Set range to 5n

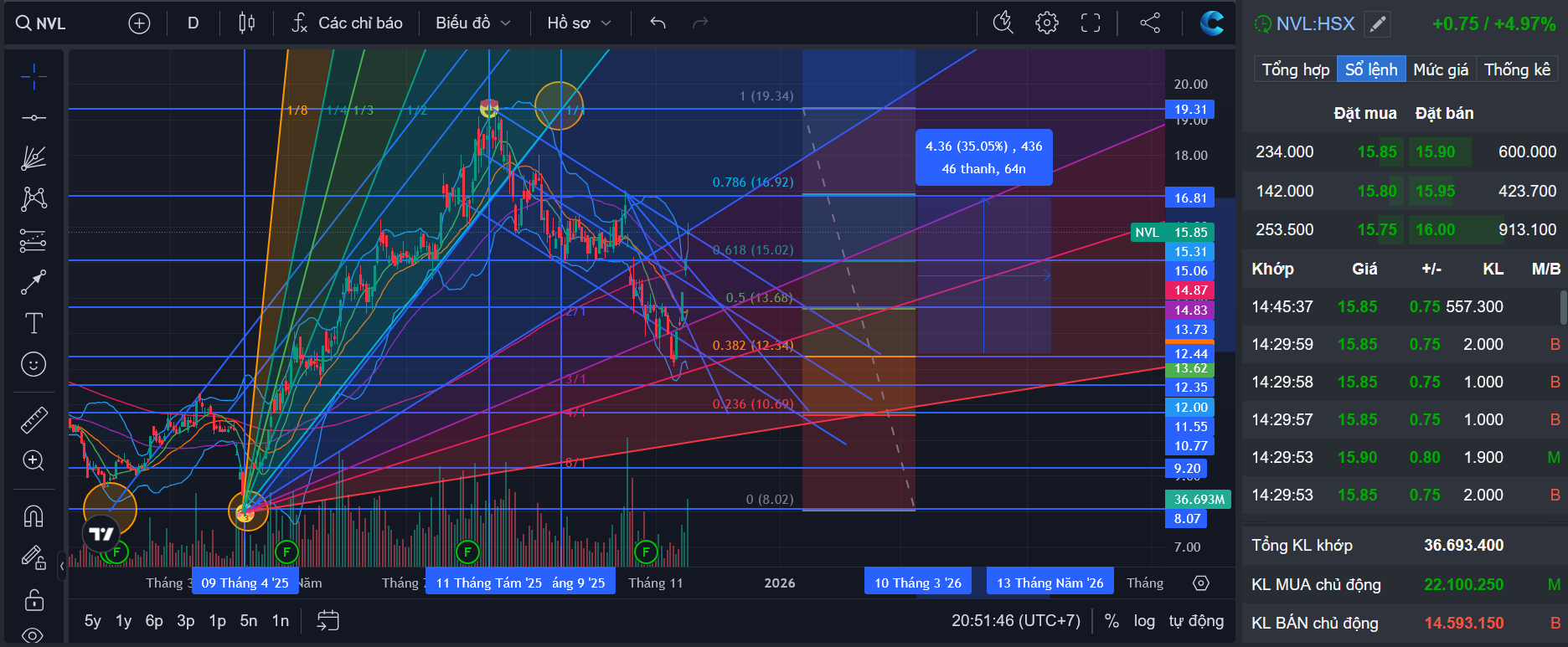[249, 621]
